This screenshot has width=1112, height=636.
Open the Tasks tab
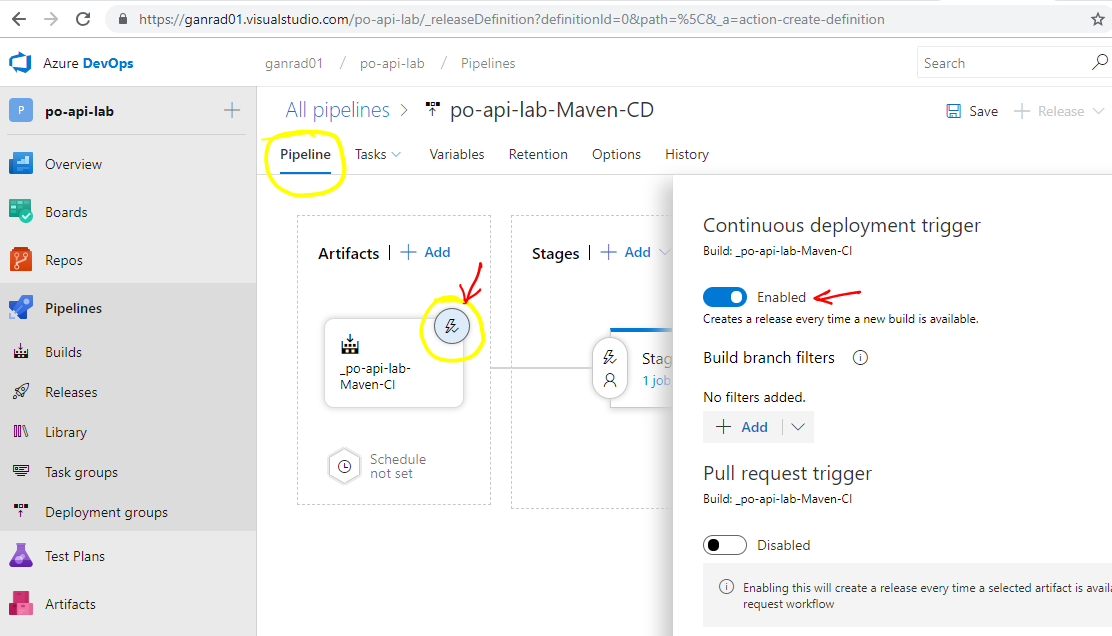[x=370, y=154]
